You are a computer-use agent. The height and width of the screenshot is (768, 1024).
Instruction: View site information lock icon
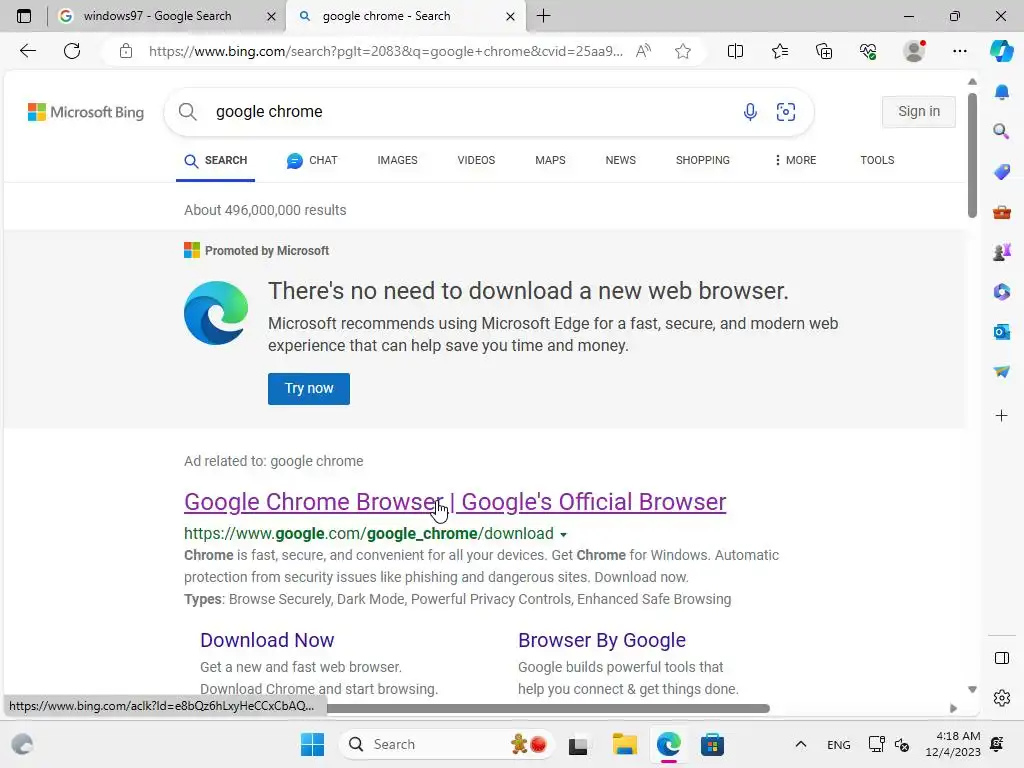click(x=126, y=51)
